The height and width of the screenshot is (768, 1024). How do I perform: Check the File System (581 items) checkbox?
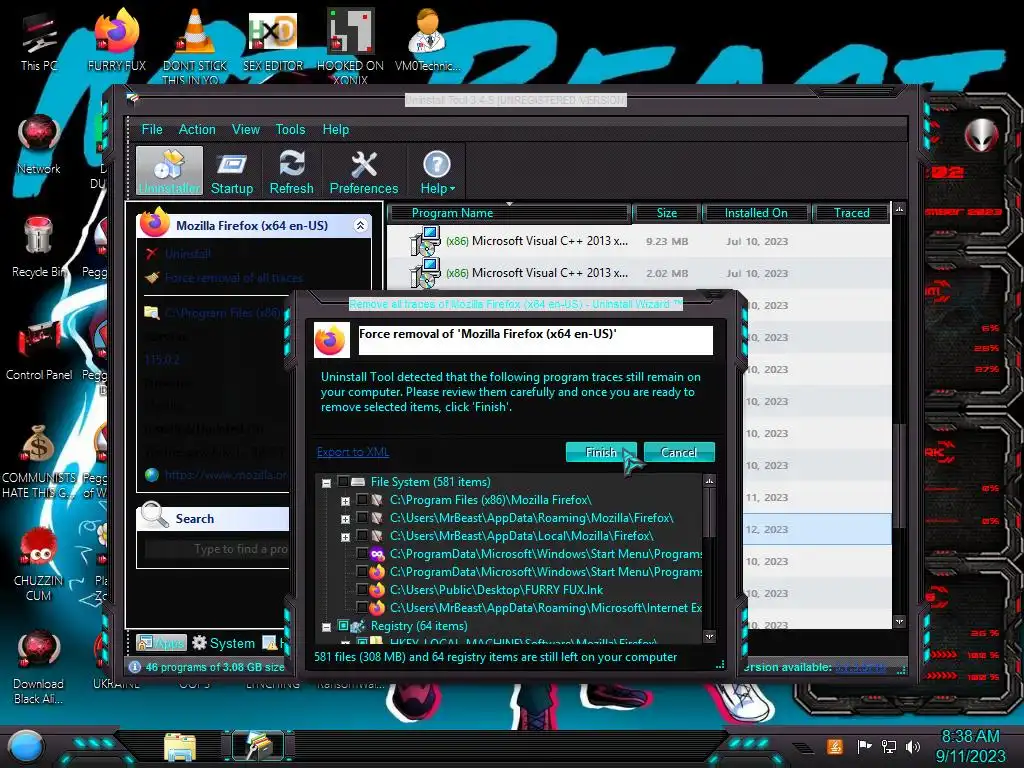click(343, 482)
